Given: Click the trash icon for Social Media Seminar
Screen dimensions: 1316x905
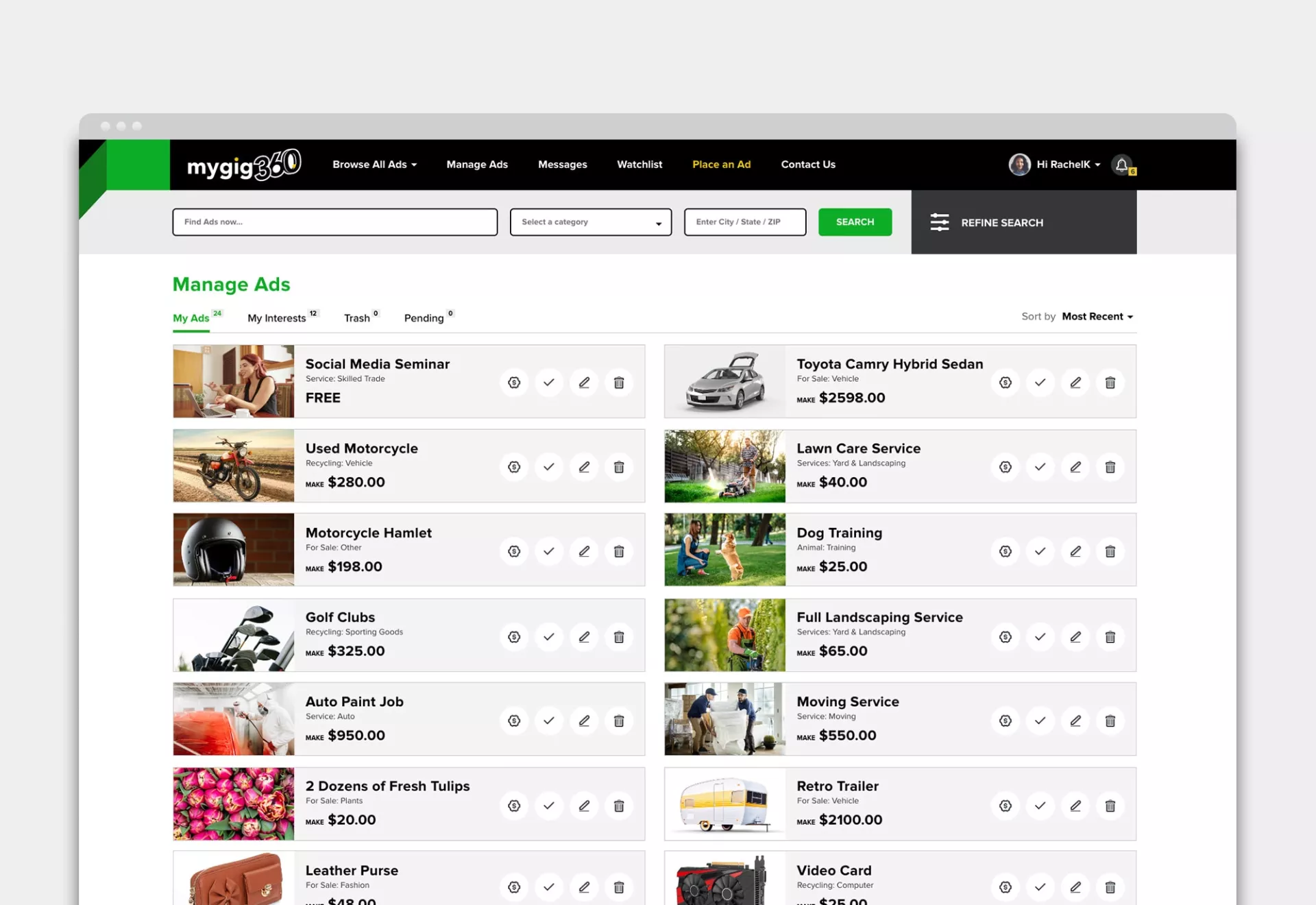Looking at the screenshot, I should point(618,383).
